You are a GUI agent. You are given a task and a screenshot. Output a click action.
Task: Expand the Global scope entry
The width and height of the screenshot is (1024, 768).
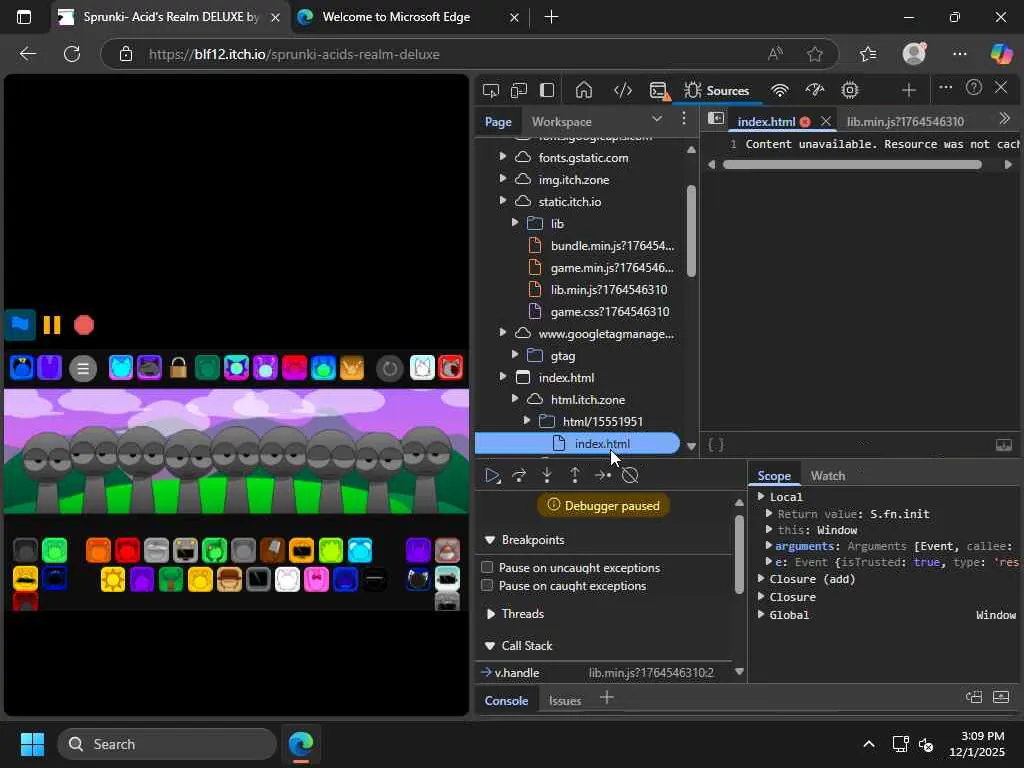(x=761, y=615)
